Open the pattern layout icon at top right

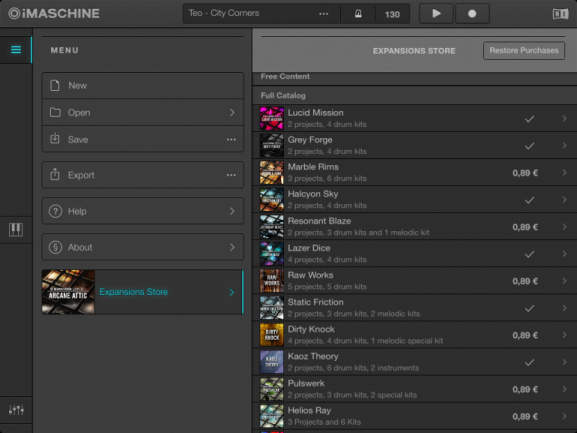tap(560, 14)
